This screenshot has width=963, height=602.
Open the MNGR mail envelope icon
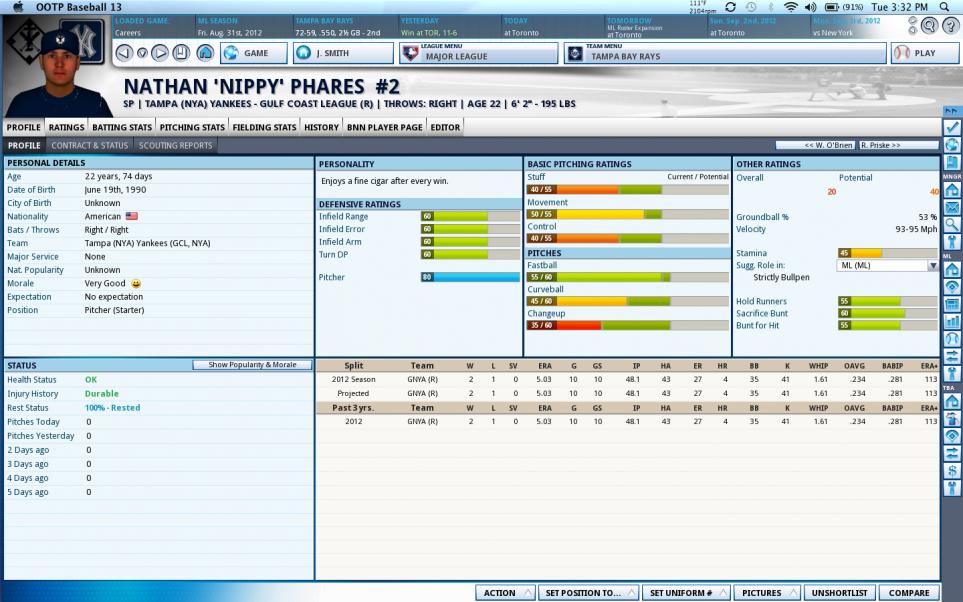point(952,207)
